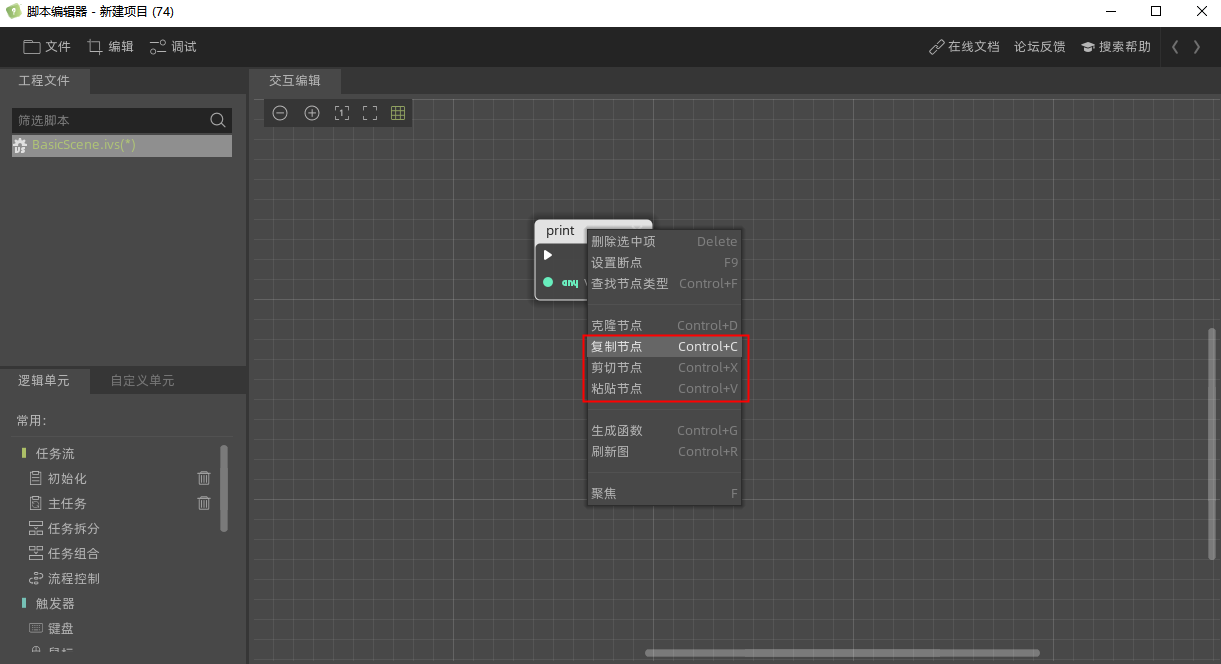This screenshot has width=1221, height=664.
Task: Choose 刷新图 from context menu
Action: tap(664, 451)
